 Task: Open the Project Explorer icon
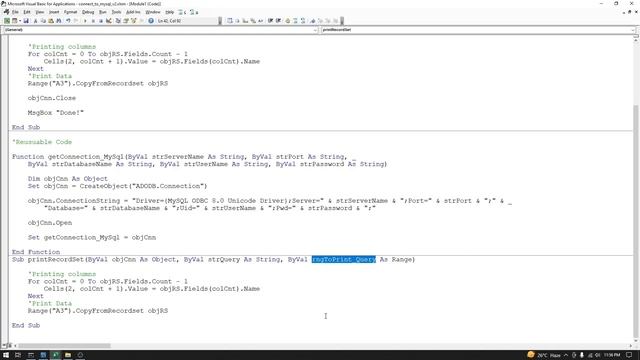(x=118, y=21)
